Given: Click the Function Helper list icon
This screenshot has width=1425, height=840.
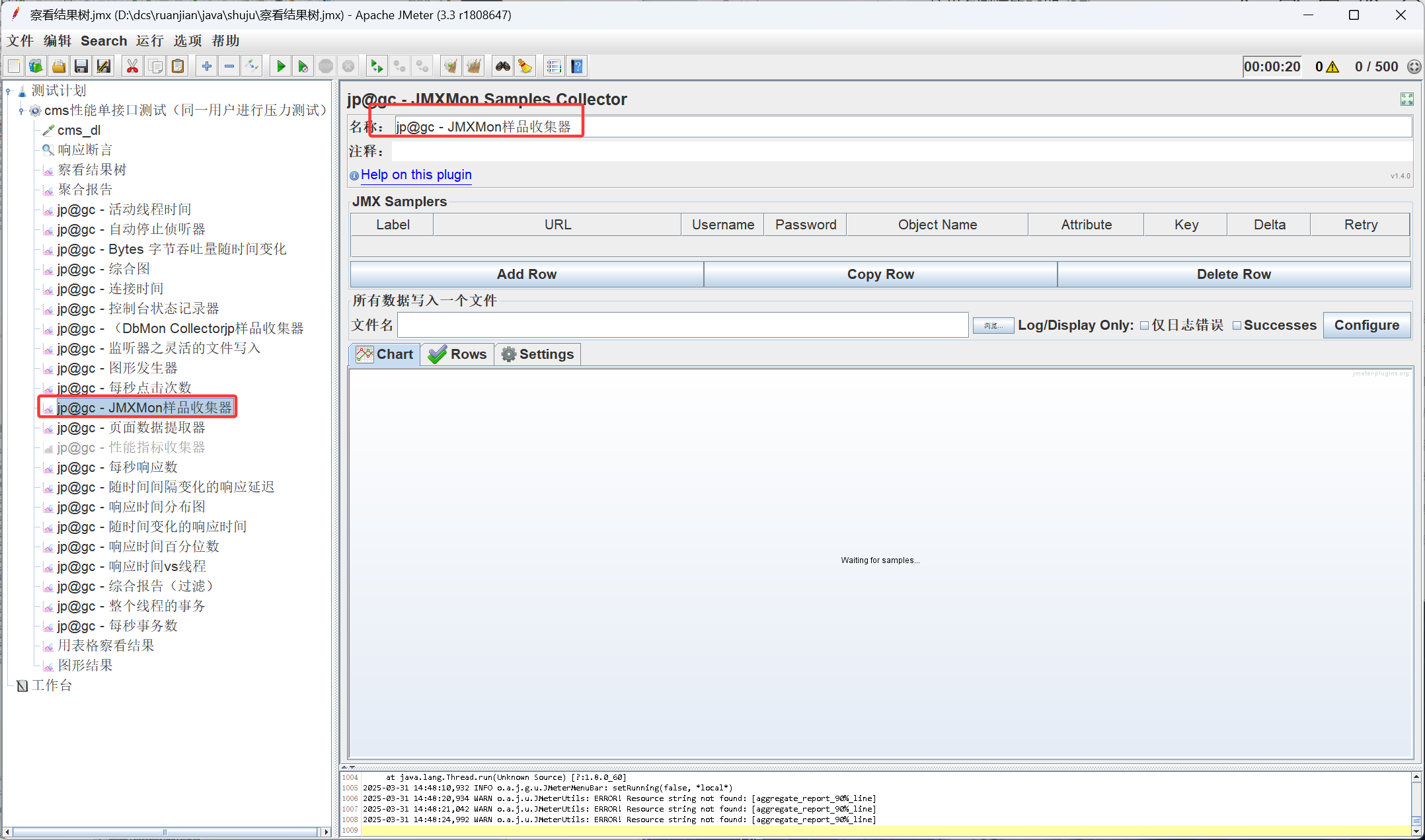Looking at the screenshot, I should point(554,66).
